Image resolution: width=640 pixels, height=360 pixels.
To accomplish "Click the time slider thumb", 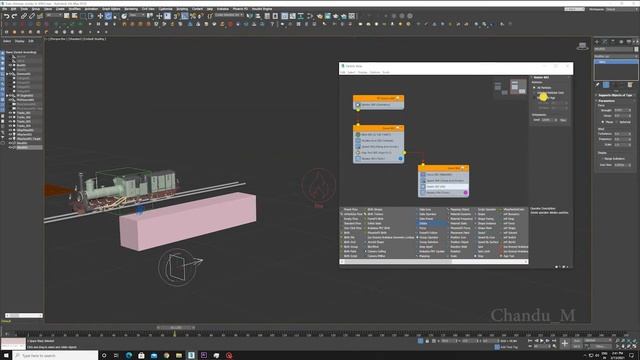I will tap(176, 327).
